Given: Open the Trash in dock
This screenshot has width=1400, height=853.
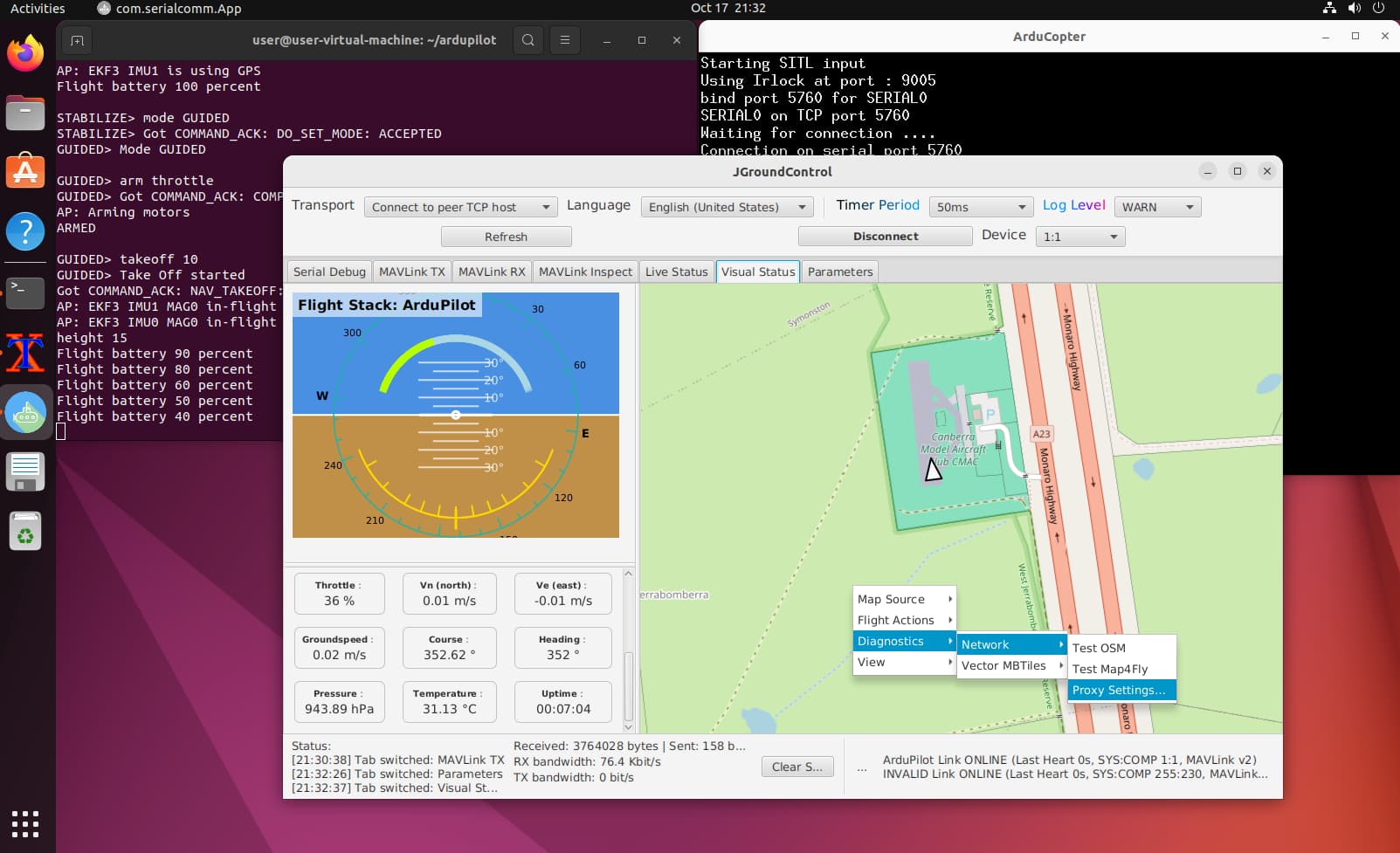Looking at the screenshot, I should [x=25, y=532].
